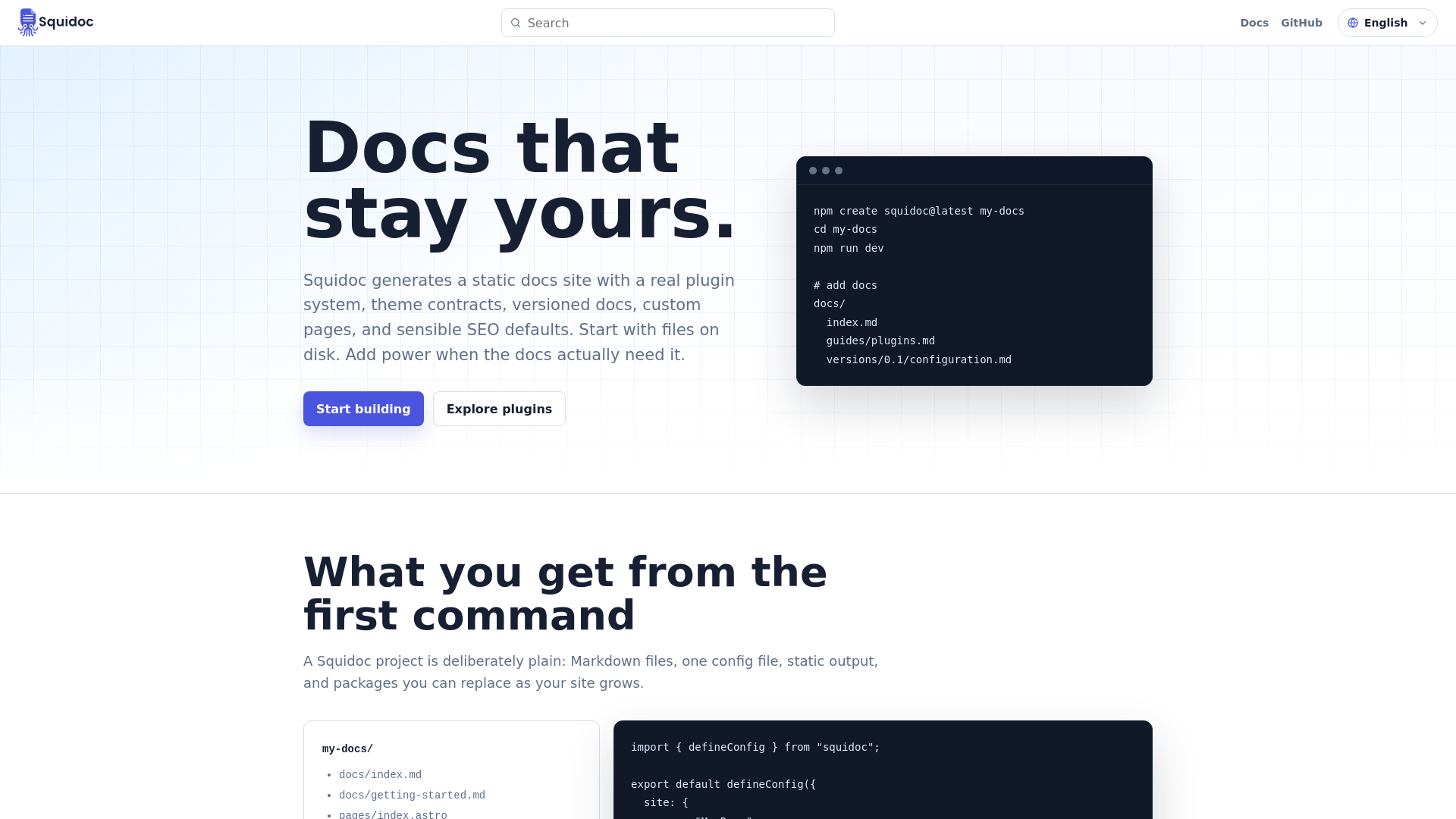Viewport: 1456px width, 819px height.
Task: Click 'versions/0.1/configuration.md' in terminal
Action: (919, 359)
